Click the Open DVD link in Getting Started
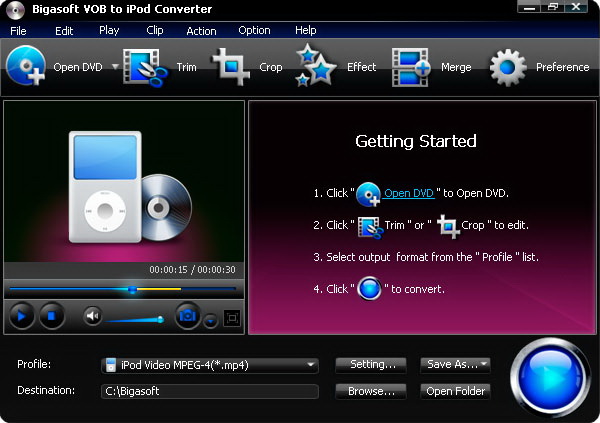This screenshot has width=600, height=423. click(x=409, y=193)
